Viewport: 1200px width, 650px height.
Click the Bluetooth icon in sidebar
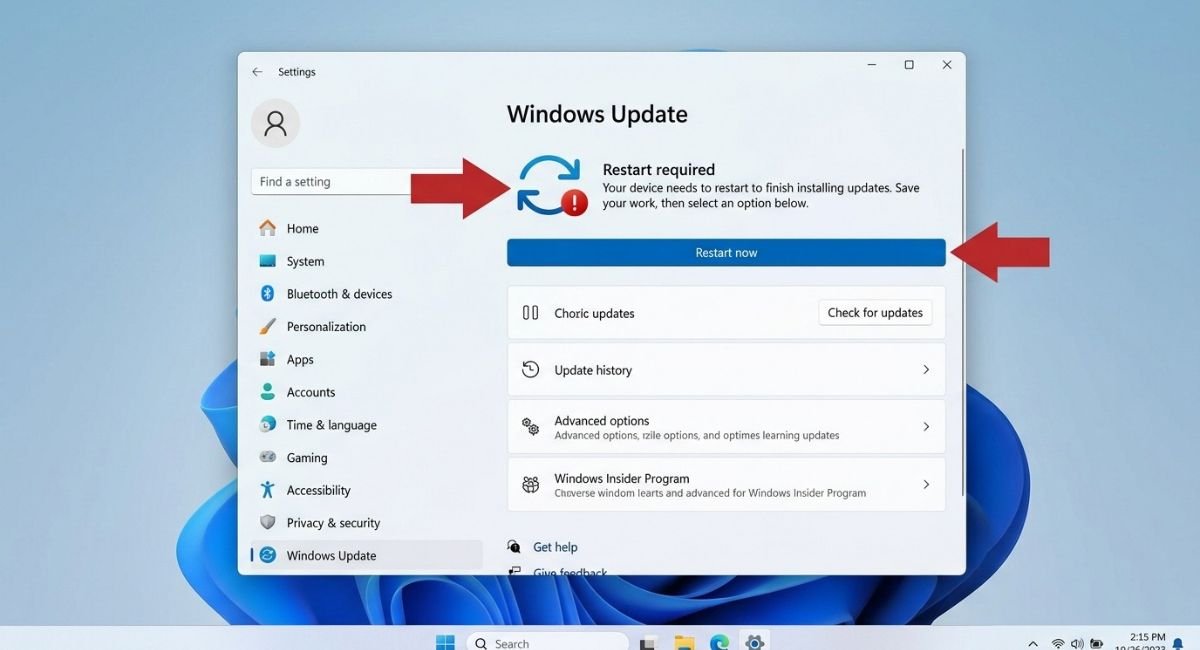click(267, 294)
